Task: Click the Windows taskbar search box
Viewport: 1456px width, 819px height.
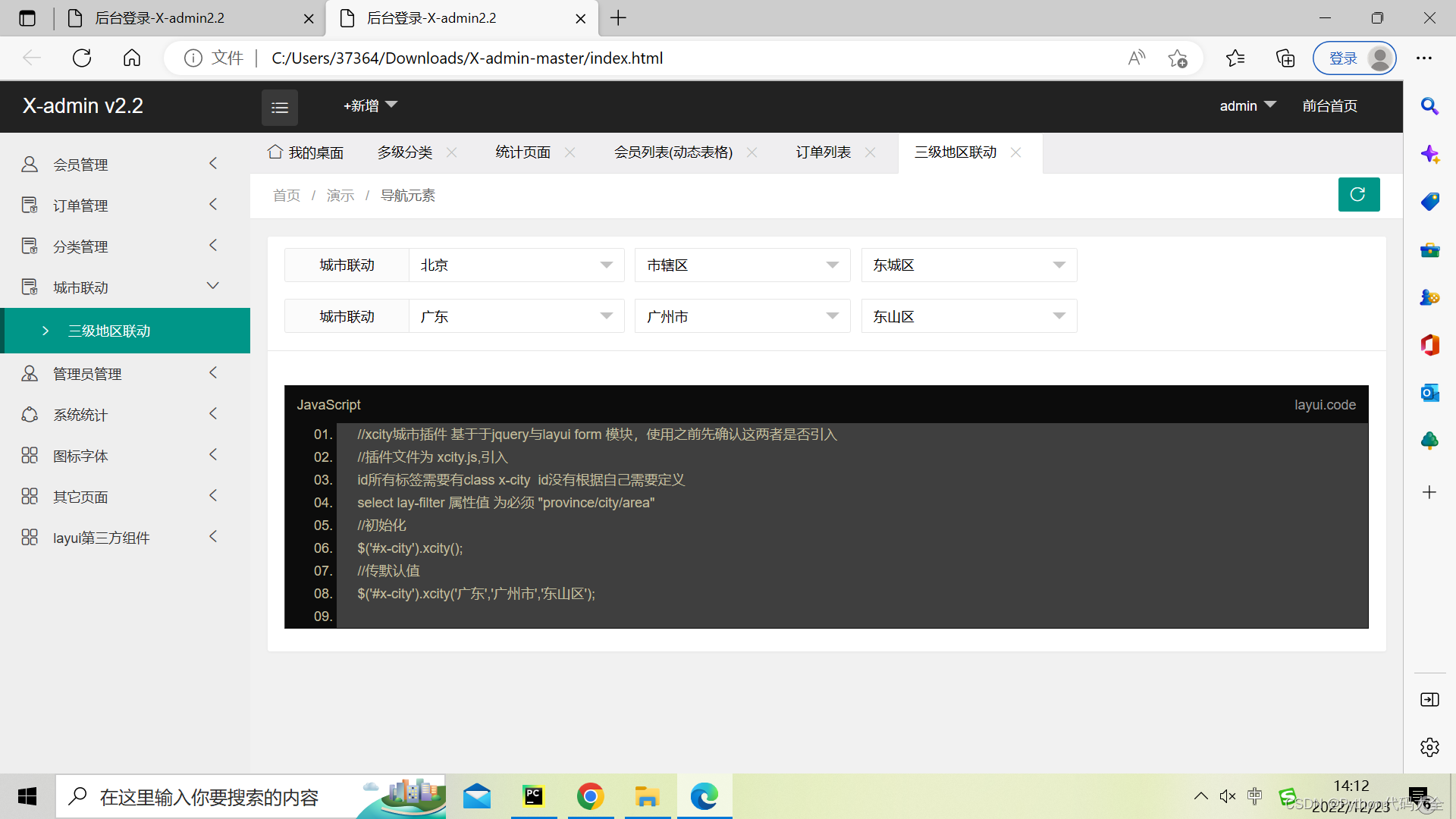Action: pyautogui.click(x=250, y=796)
